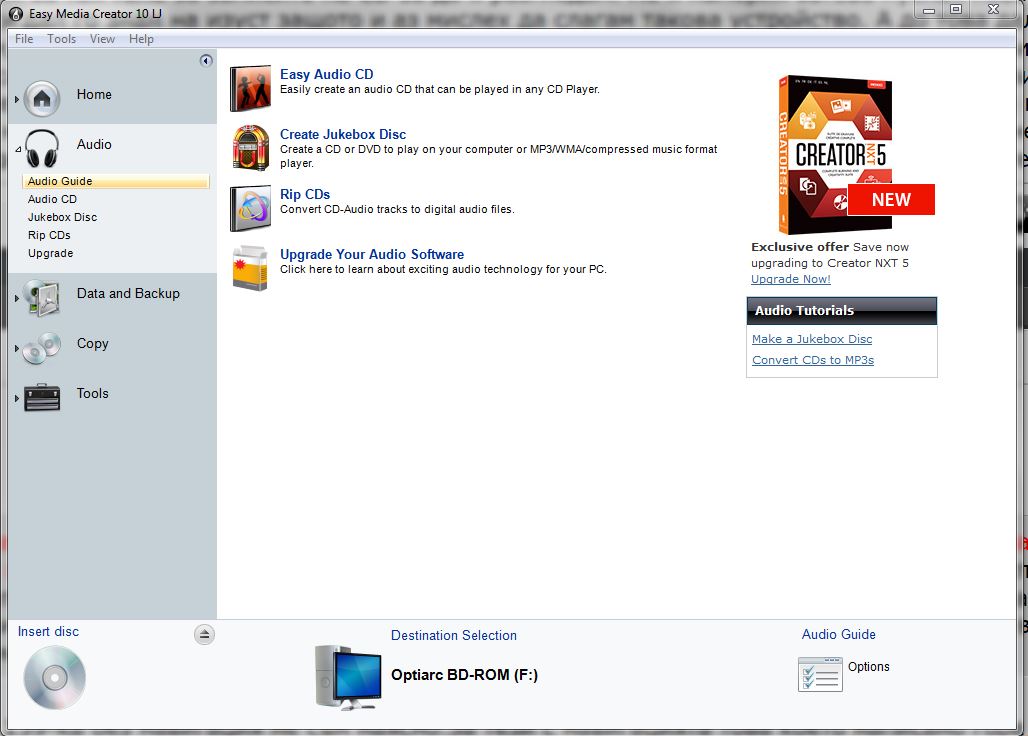This screenshot has height=736, width=1028.
Task: Expand the Copy section arrow
Action: tap(17, 349)
